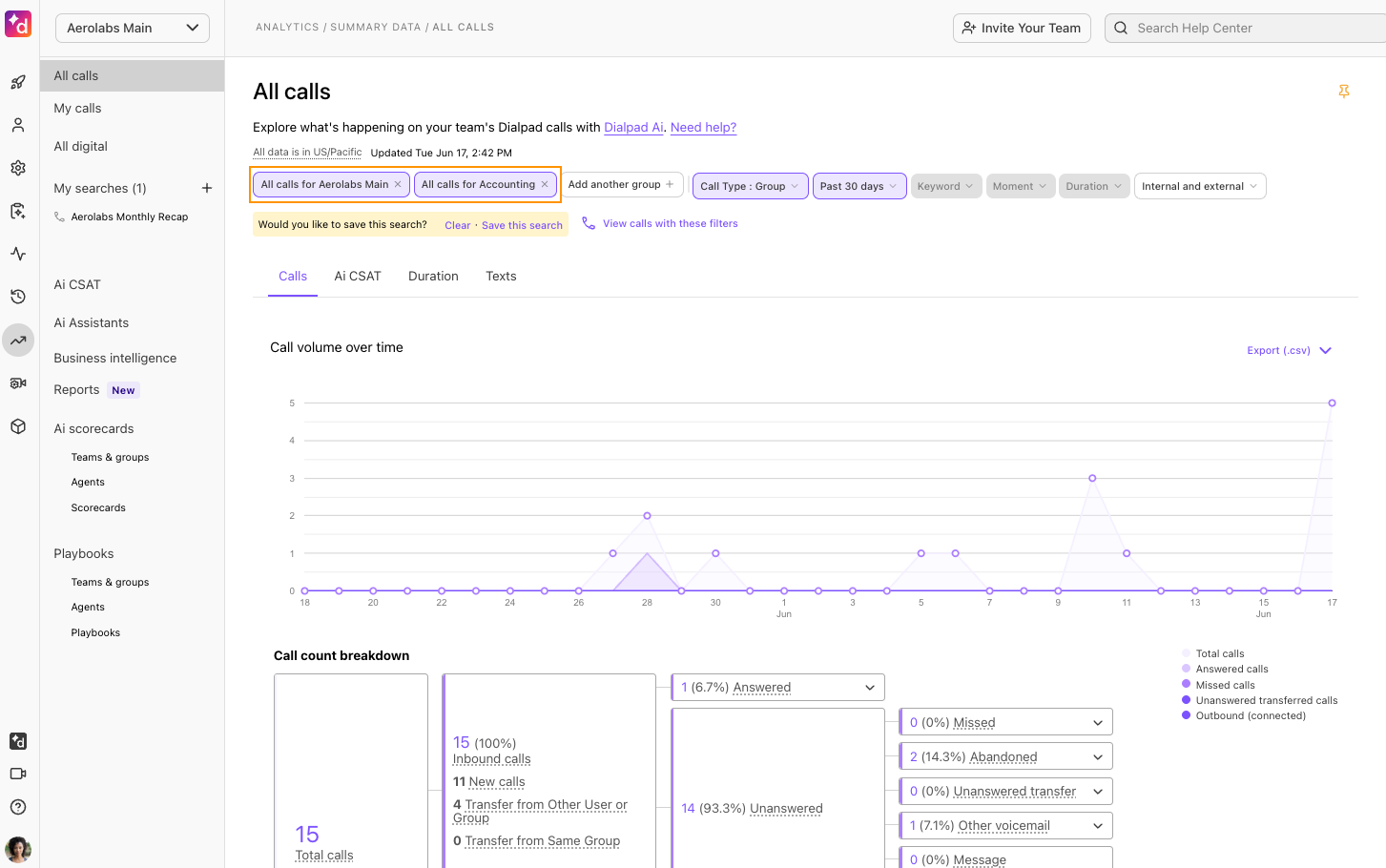Image resolution: width=1386 pixels, height=868 pixels.
Task: Open the Keyword filter dropdown
Action: click(x=945, y=186)
